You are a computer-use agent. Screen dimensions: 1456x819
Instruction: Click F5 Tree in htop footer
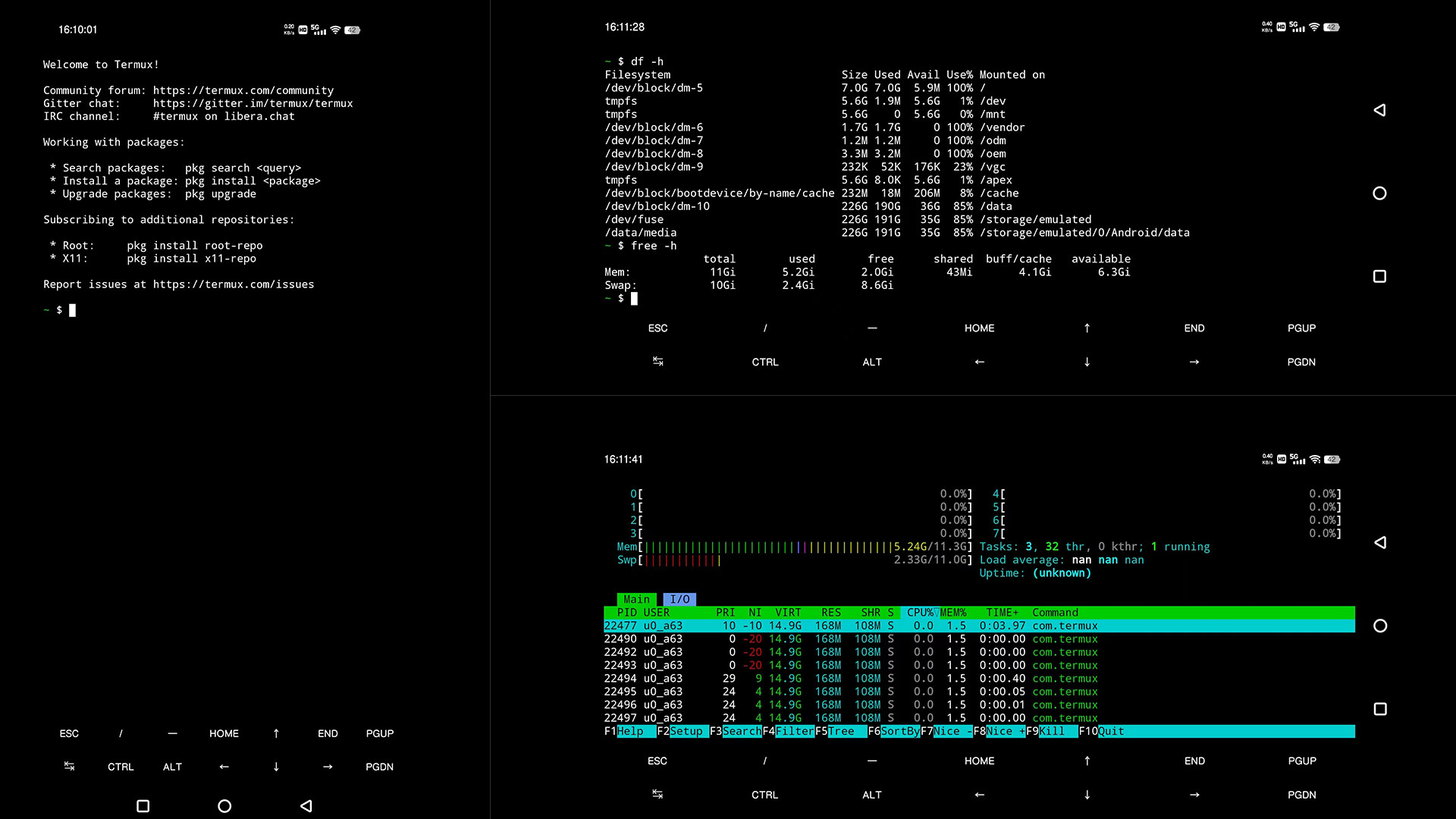(841, 731)
